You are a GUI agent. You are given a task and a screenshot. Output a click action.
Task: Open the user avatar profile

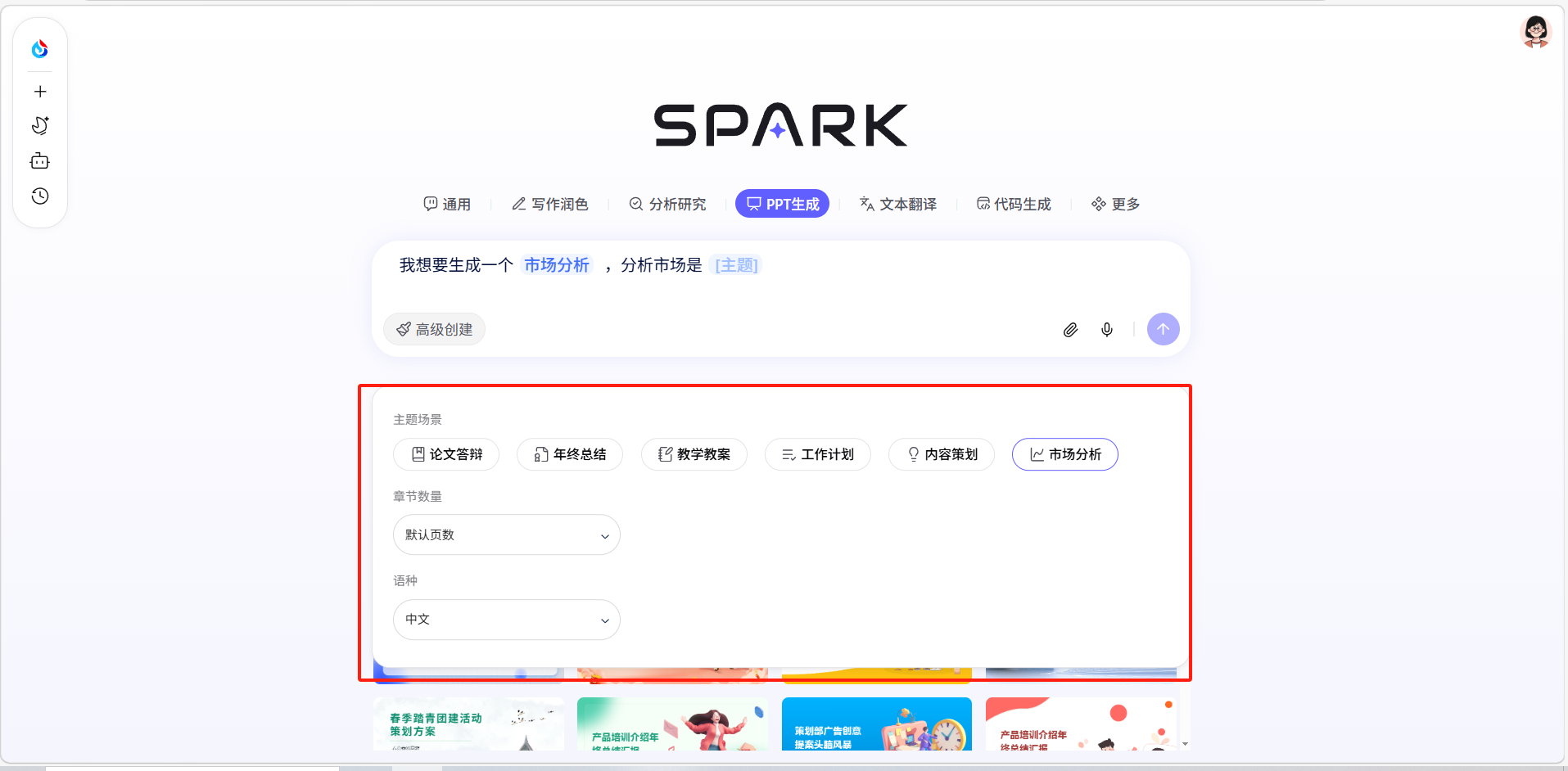(x=1535, y=32)
